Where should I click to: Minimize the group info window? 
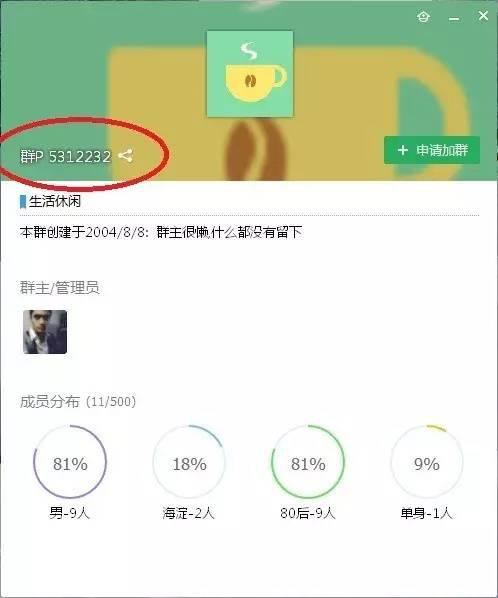(454, 18)
